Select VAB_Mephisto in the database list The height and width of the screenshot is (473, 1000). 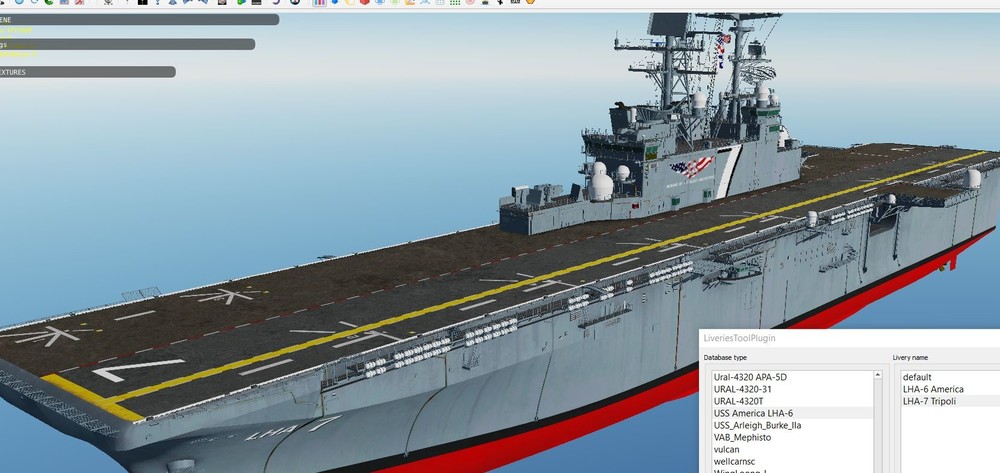tap(745, 437)
